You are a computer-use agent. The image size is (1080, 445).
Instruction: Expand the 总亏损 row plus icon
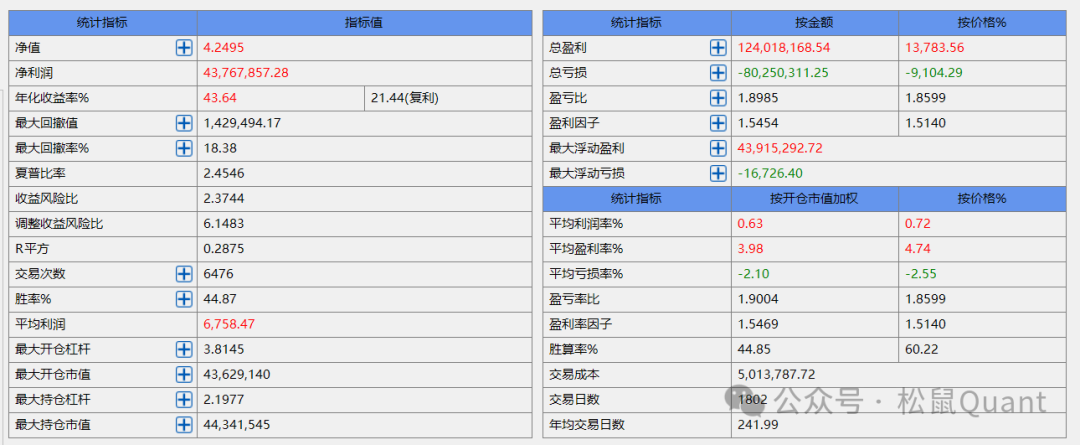718,72
